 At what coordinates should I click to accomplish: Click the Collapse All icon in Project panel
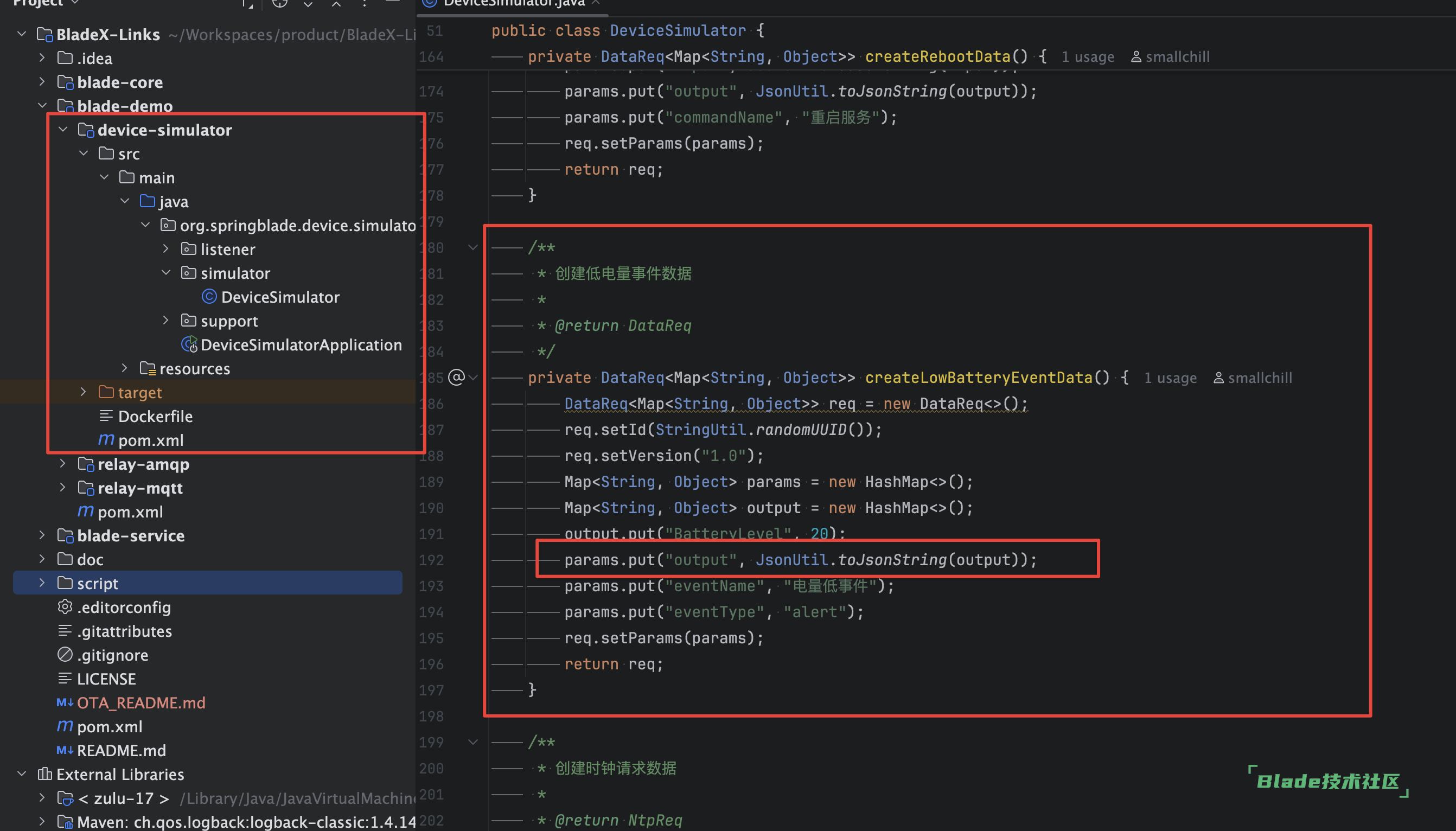[x=336, y=3]
